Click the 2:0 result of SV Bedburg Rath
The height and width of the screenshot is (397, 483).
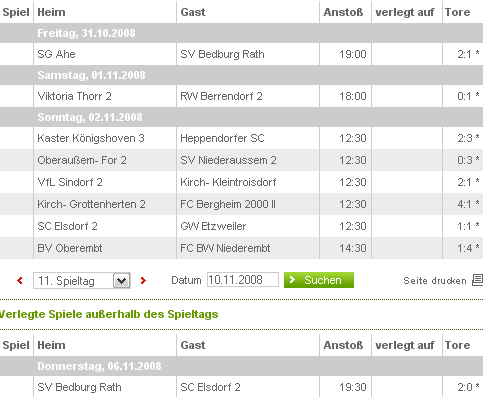pos(465,387)
